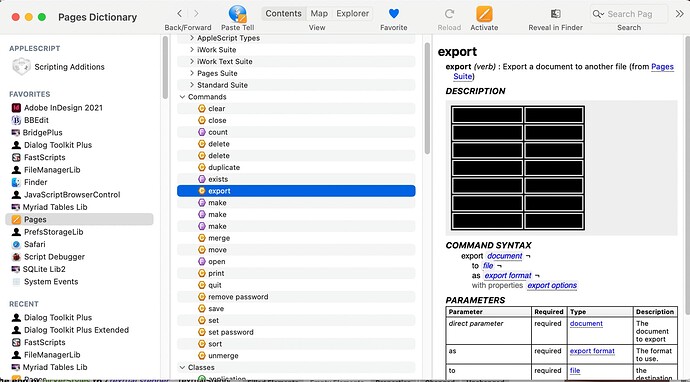Switch to the Contents view

coord(283,14)
